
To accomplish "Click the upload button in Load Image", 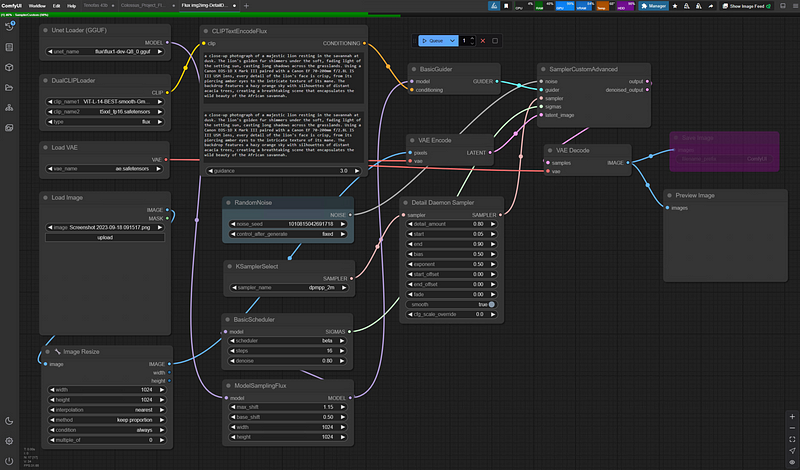I will pyautogui.click(x=105, y=238).
